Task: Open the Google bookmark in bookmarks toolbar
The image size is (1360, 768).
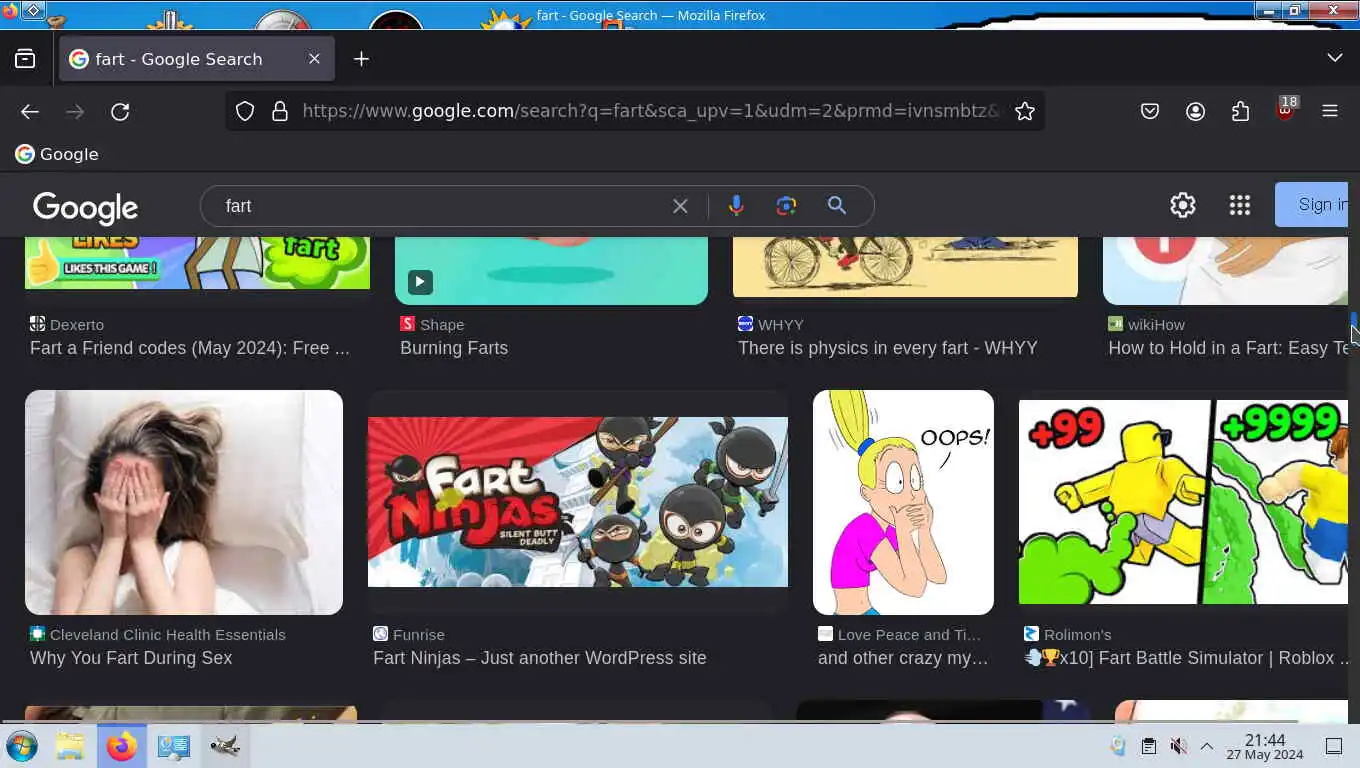Action: click(x=57, y=154)
